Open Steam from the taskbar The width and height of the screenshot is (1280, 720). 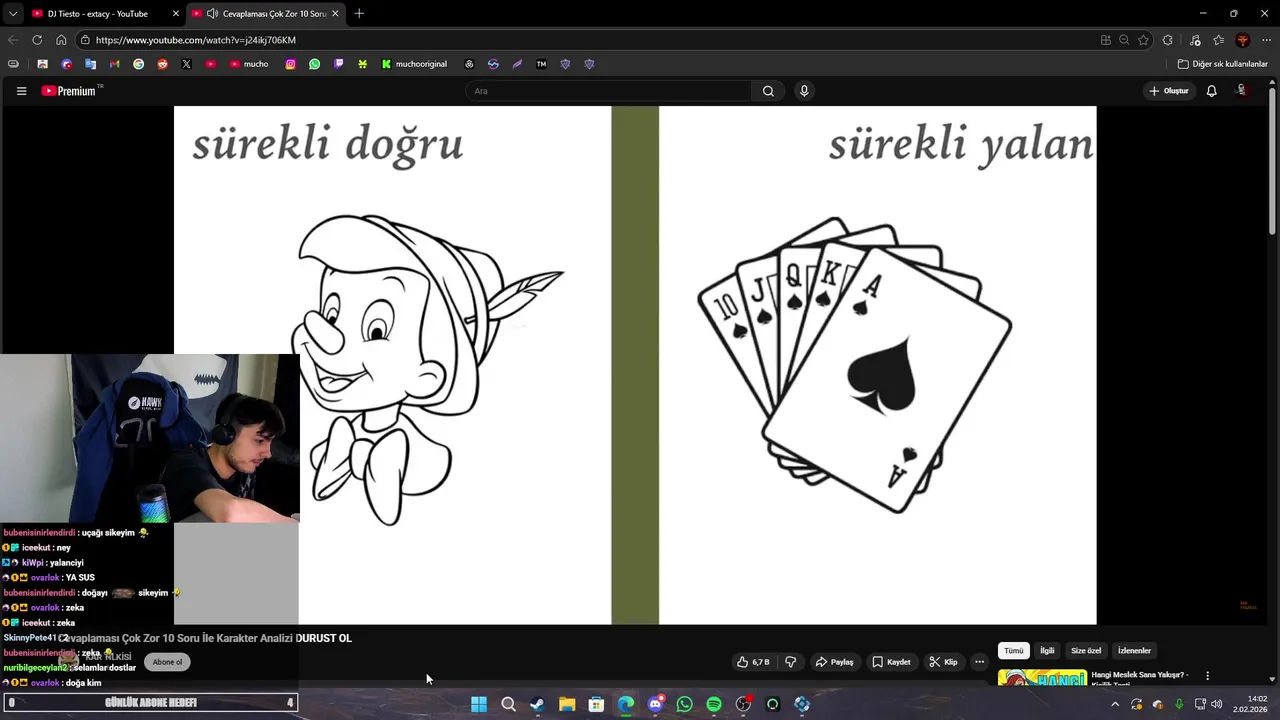point(537,704)
